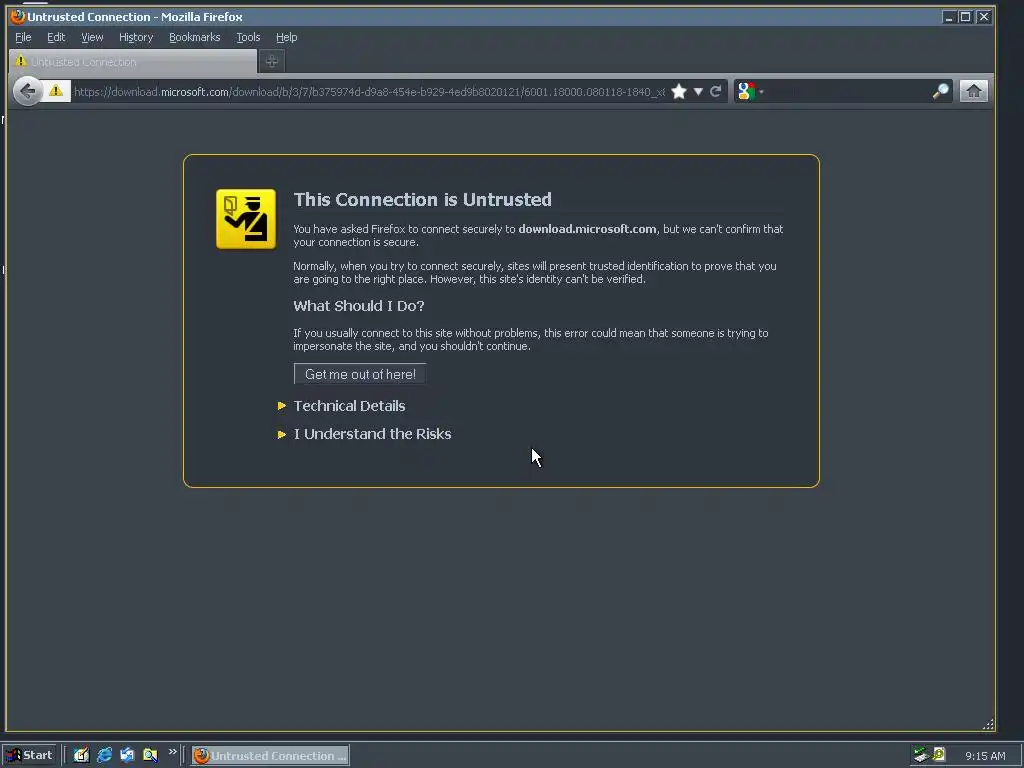Click the bold download.microsoft.com text

(587, 229)
